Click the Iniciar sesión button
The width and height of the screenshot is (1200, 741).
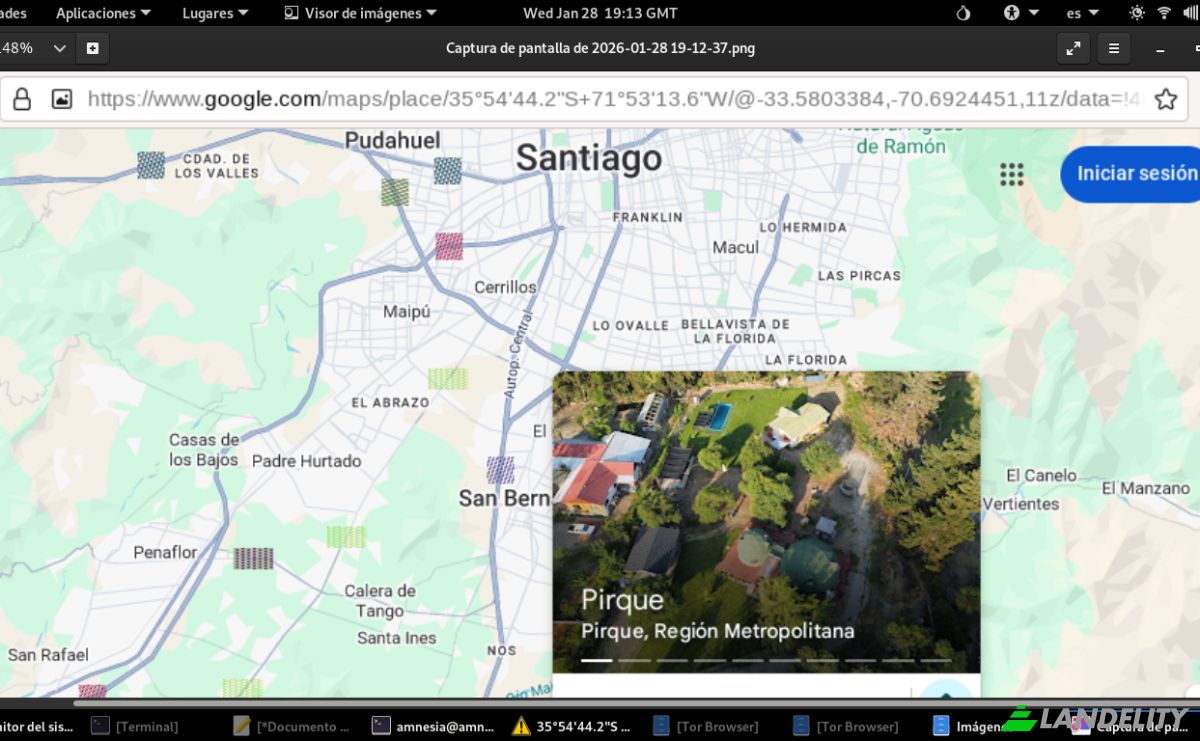point(1133,174)
